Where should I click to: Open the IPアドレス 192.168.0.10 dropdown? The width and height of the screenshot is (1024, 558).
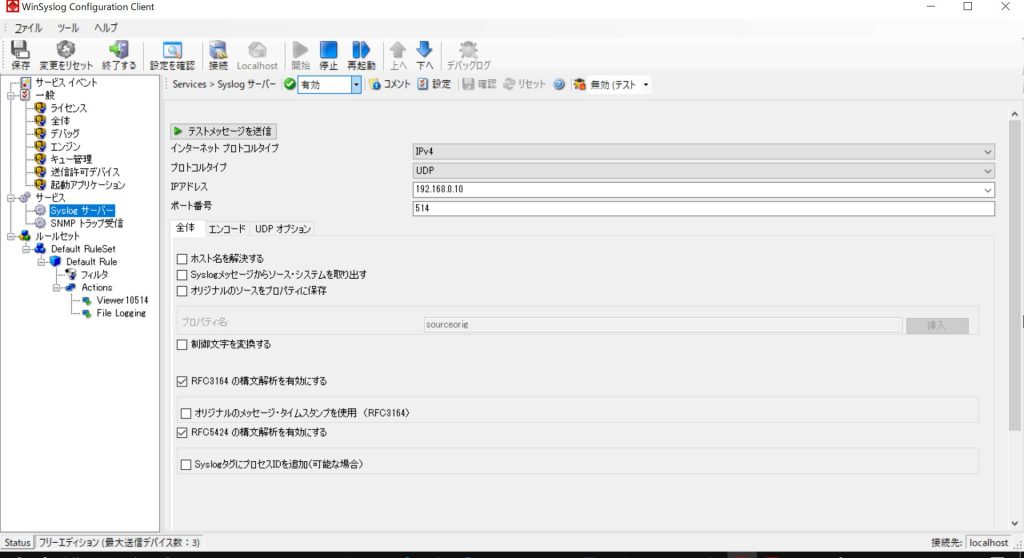pos(988,189)
